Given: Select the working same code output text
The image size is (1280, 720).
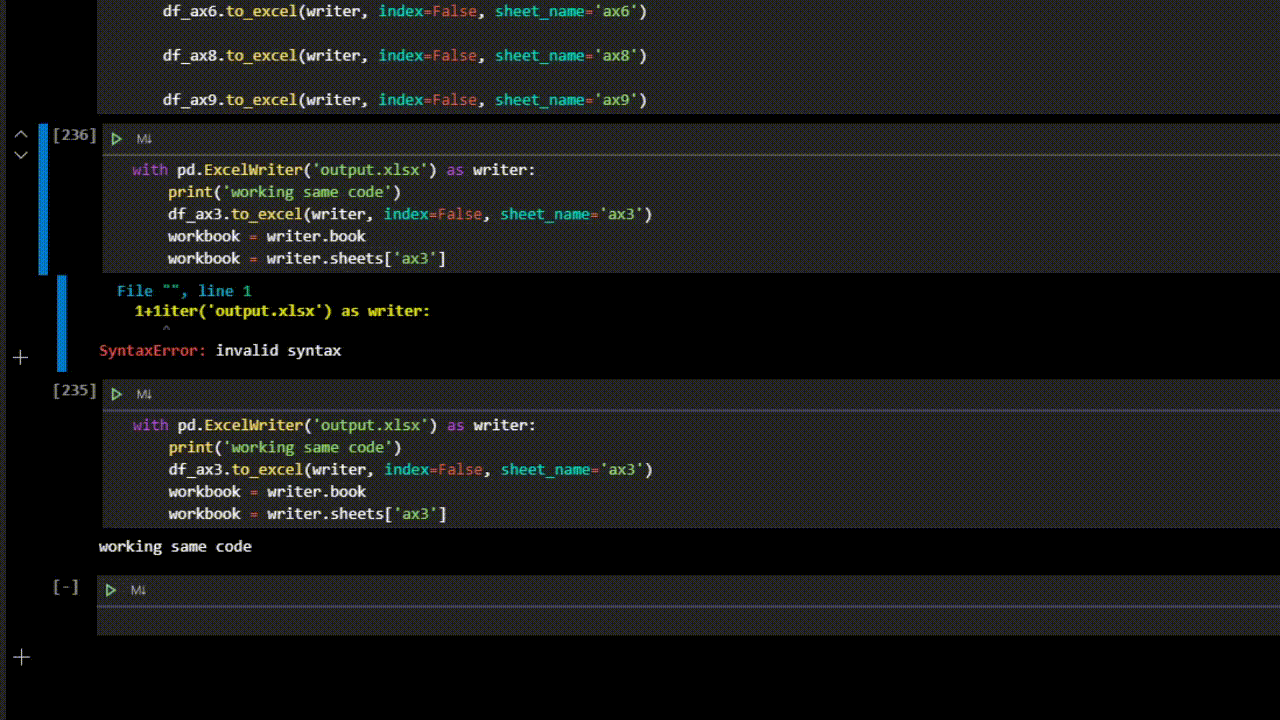Looking at the screenshot, I should point(175,546).
